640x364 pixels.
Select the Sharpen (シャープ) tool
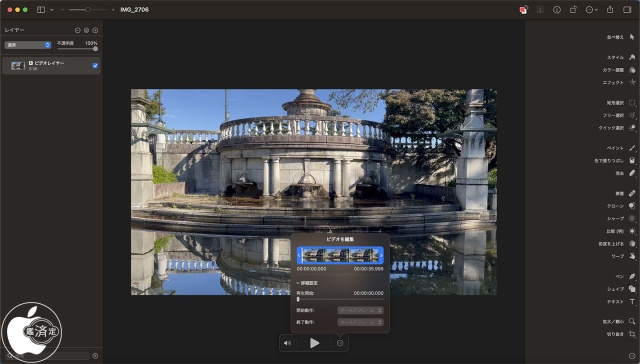click(632, 218)
